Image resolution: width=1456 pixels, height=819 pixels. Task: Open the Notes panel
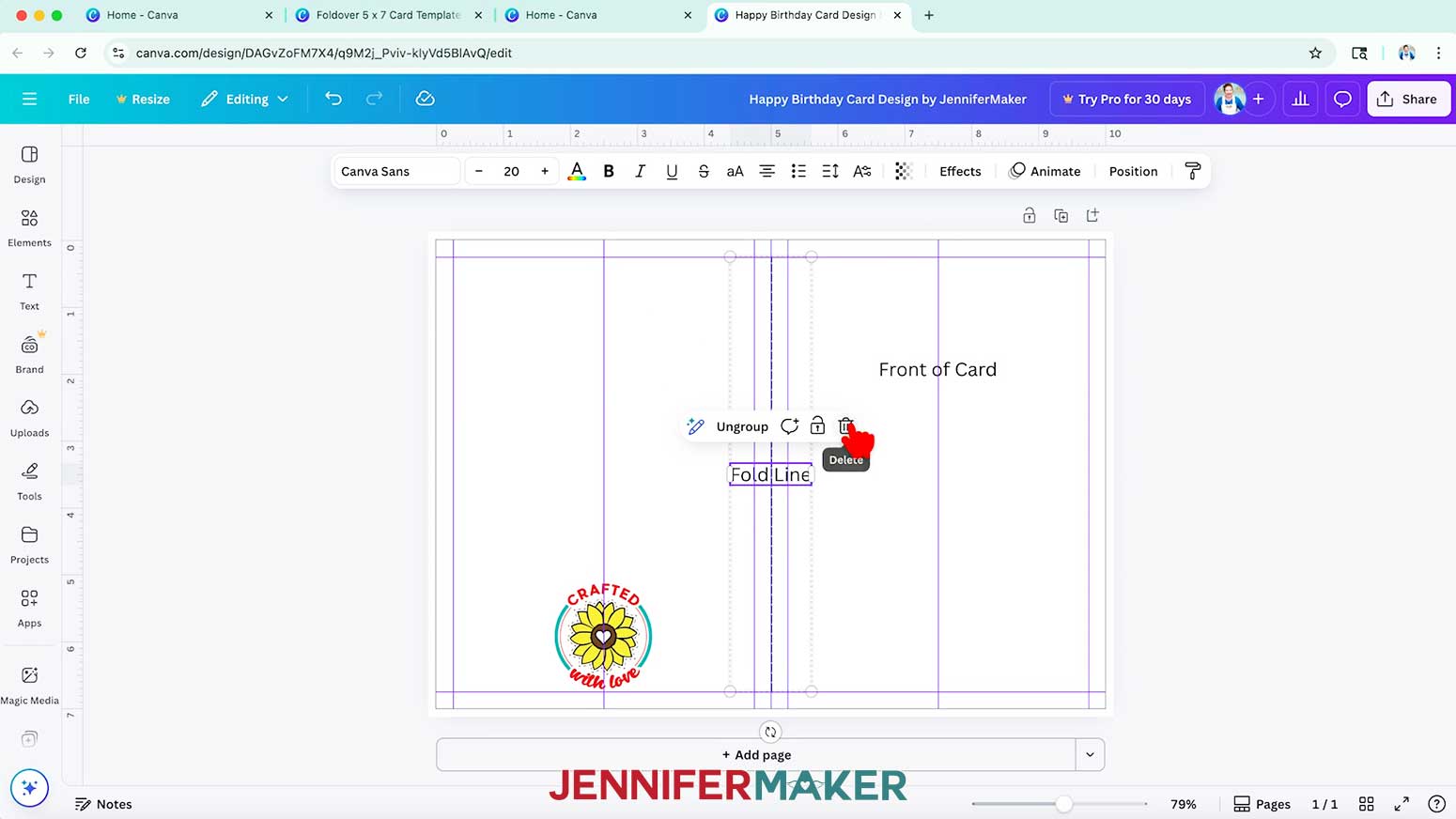tap(103, 804)
